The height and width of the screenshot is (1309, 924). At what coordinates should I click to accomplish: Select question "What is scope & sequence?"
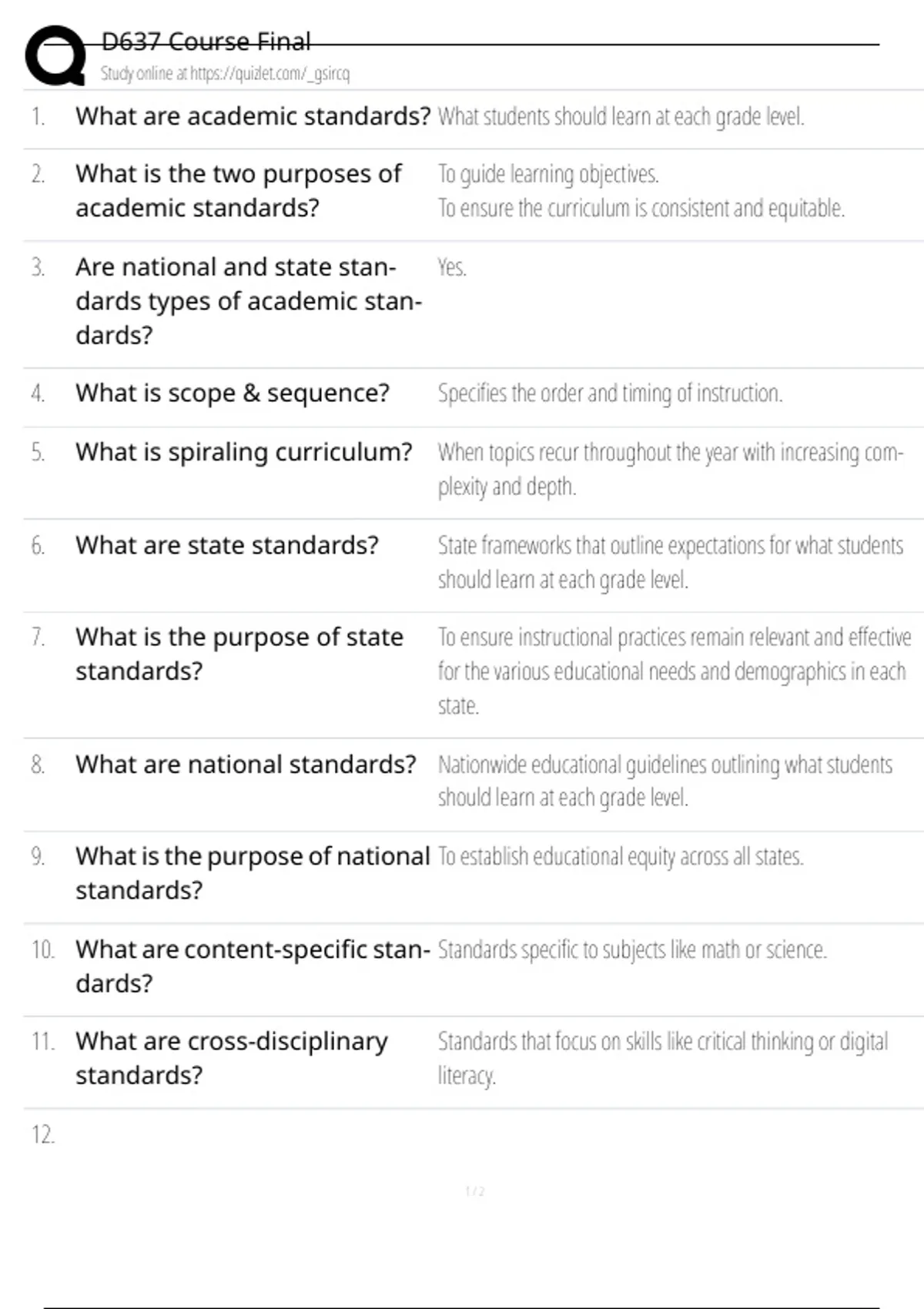click(233, 393)
